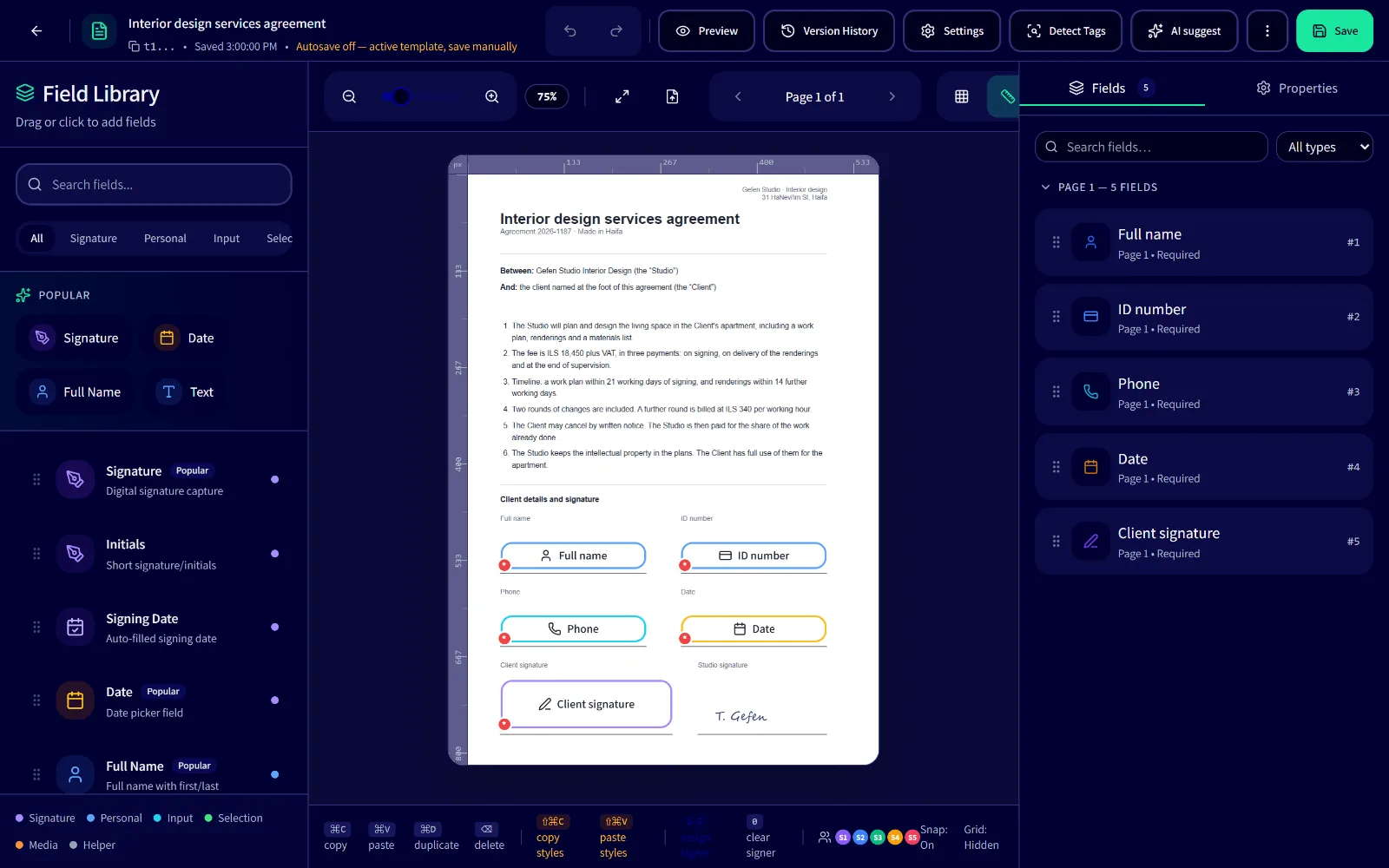Click the copy shortcut in bottom bar
Image resolution: width=1389 pixels, height=868 pixels.
336,837
